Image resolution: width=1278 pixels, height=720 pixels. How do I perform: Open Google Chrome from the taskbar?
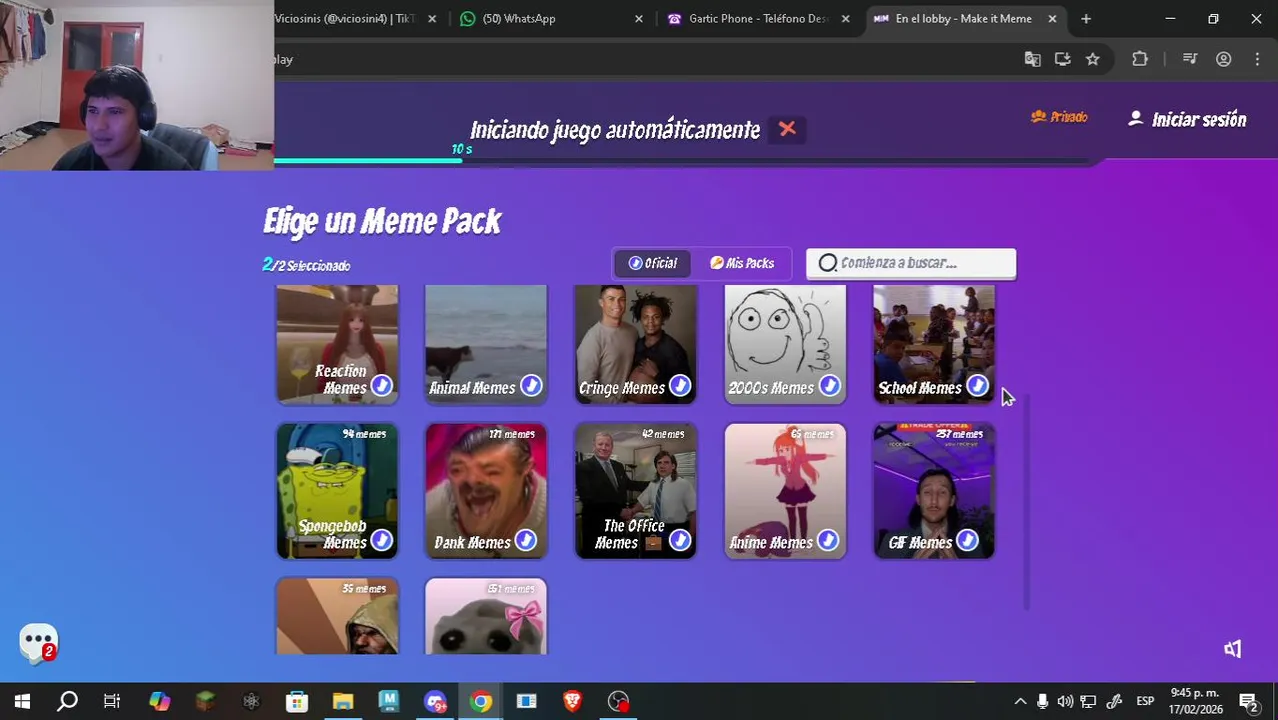pyautogui.click(x=481, y=701)
